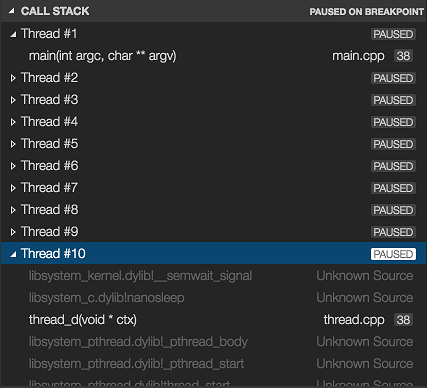Viewport: 427px width, 388px height.
Task: Select the Thread #4 row label
Action: coord(49,122)
